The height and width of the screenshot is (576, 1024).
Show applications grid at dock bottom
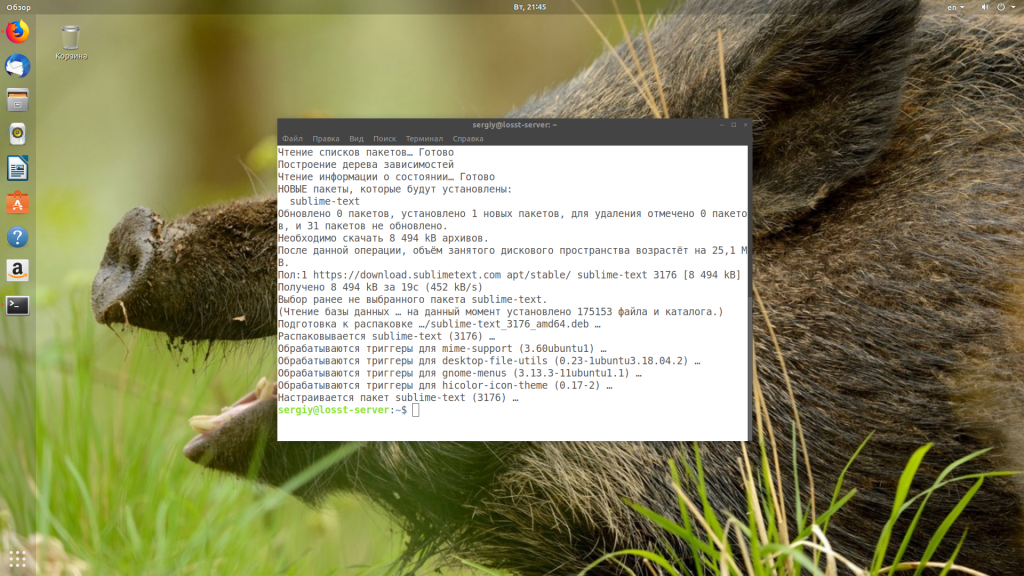click(x=17, y=558)
